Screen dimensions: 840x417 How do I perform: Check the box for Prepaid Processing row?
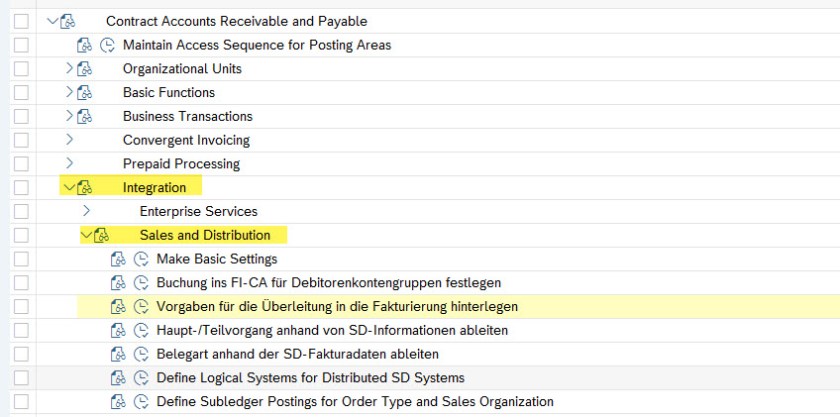22,164
